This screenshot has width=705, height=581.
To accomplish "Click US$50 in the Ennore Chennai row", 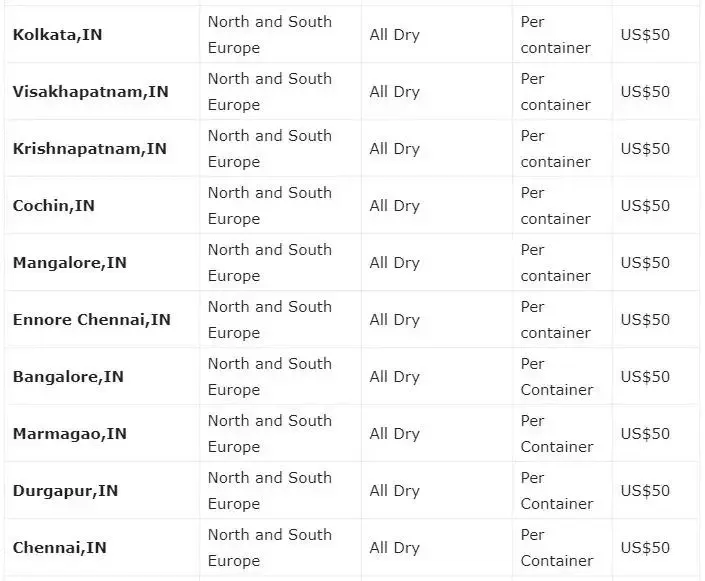I will pos(645,320).
